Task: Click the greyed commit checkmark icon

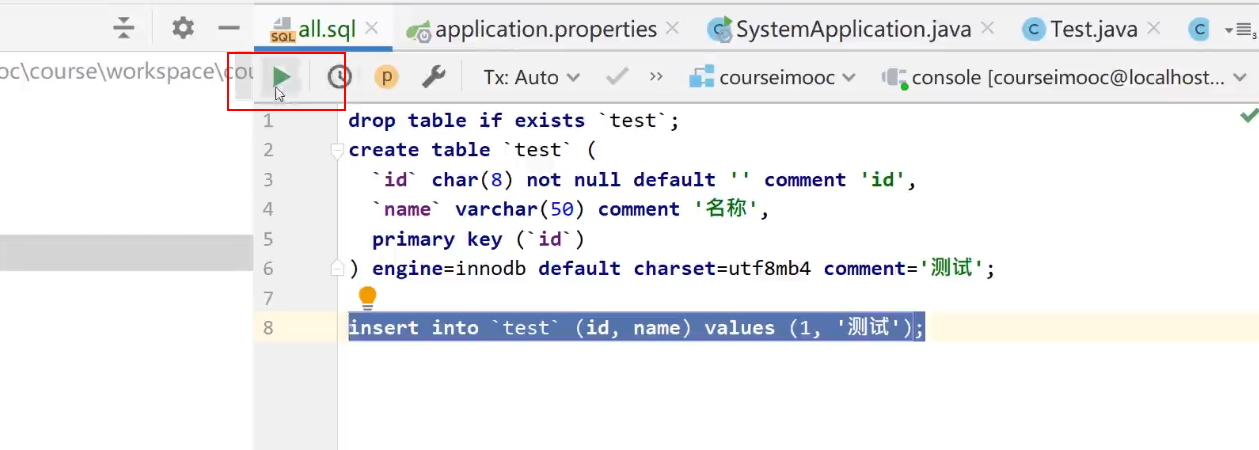Action: tap(617, 76)
